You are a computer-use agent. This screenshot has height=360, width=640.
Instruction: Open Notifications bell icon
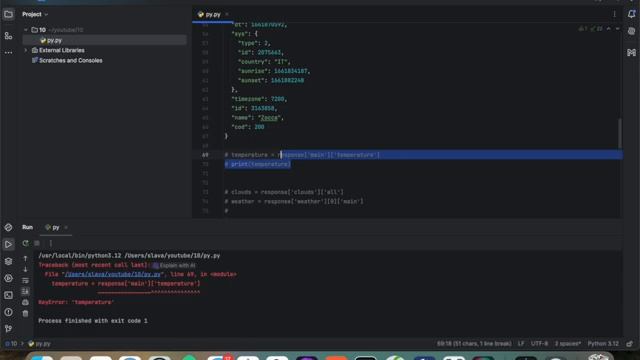pyautogui.click(x=631, y=14)
